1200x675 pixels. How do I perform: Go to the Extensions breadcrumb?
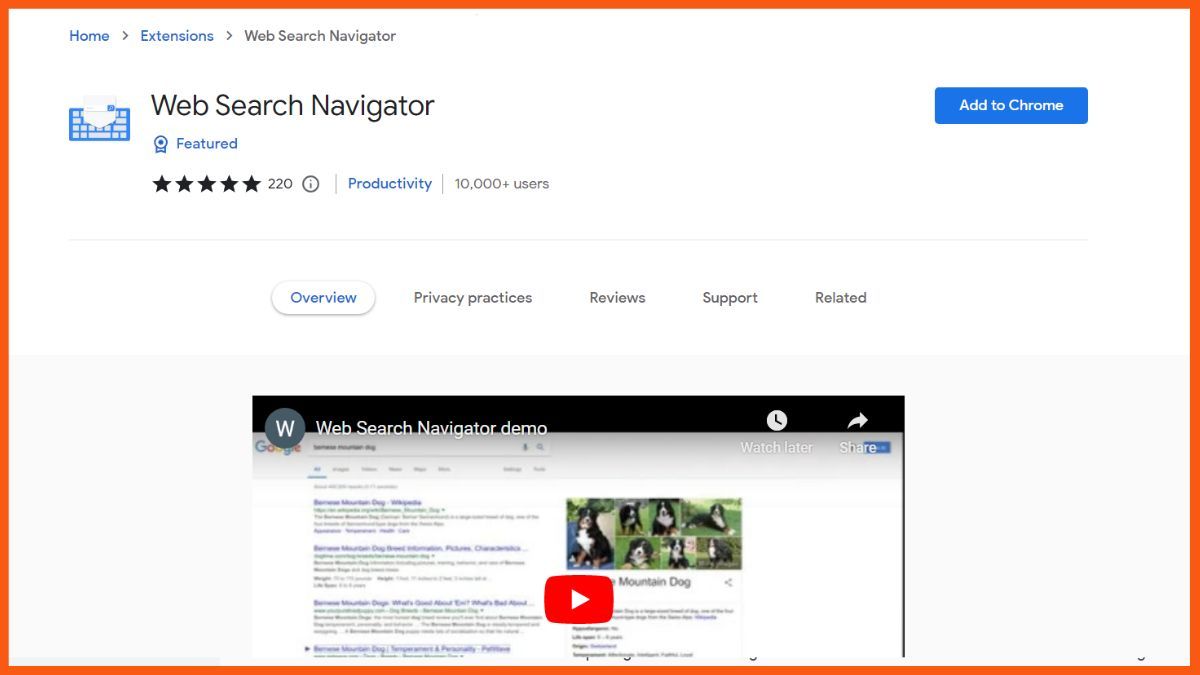click(177, 36)
